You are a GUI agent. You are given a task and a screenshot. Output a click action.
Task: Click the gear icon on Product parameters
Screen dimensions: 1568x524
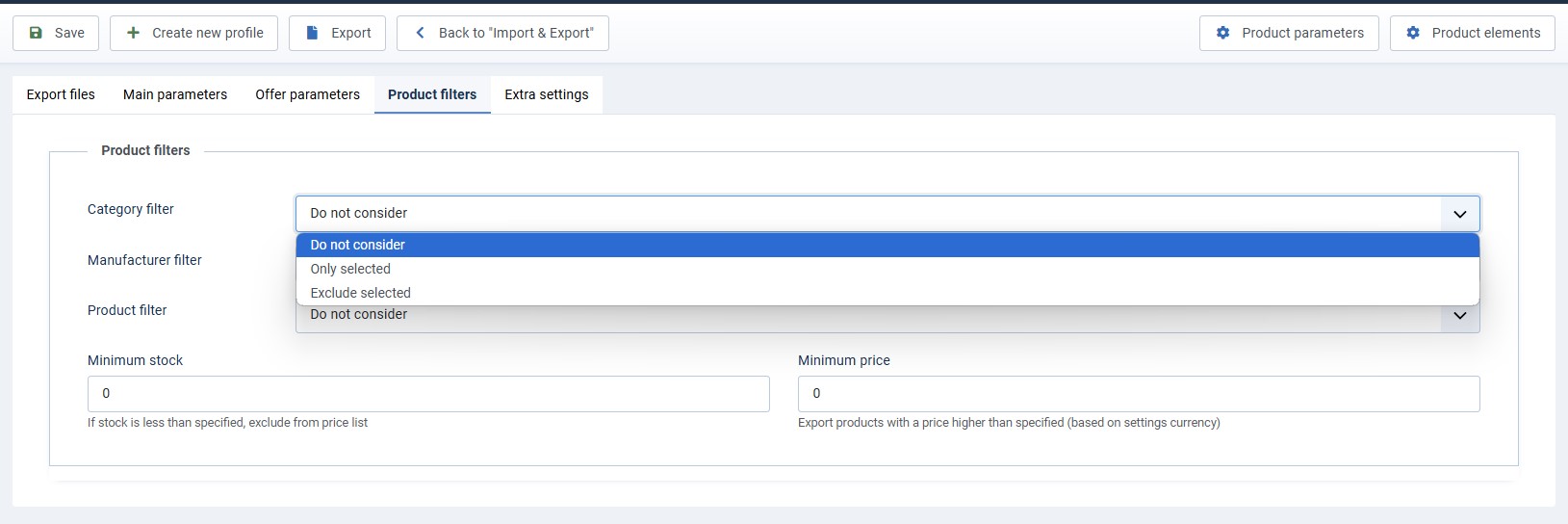[1222, 33]
